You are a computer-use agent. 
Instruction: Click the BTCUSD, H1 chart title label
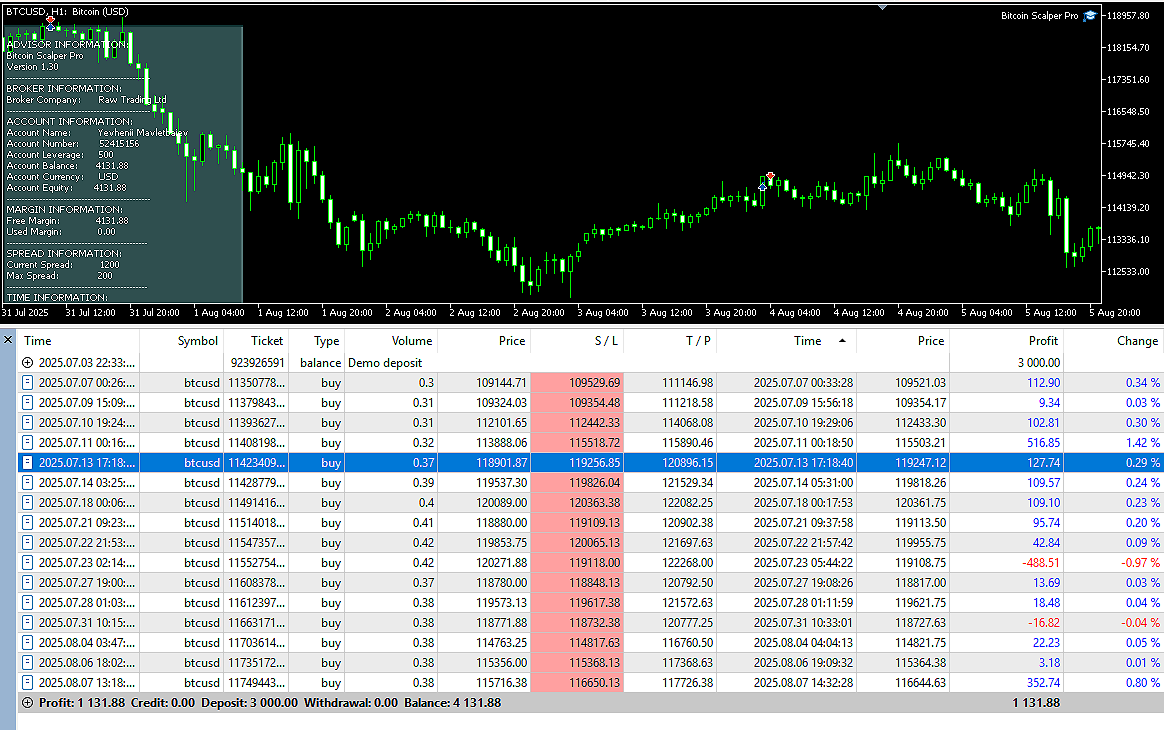coord(67,12)
